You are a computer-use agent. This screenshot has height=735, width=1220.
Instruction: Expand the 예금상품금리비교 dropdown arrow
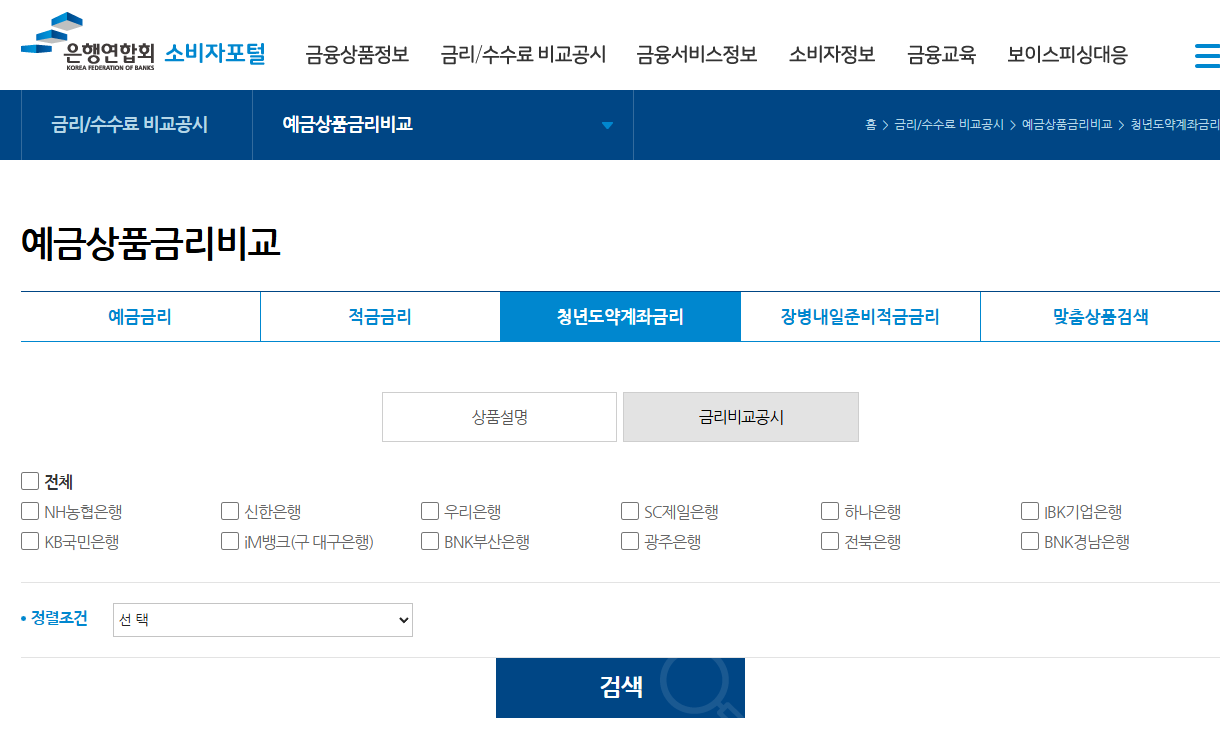tap(607, 125)
